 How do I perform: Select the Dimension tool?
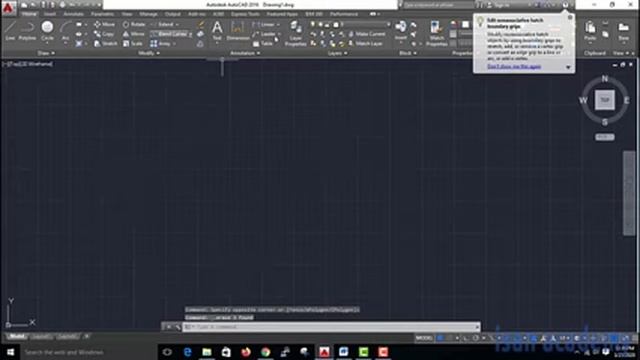point(238,31)
